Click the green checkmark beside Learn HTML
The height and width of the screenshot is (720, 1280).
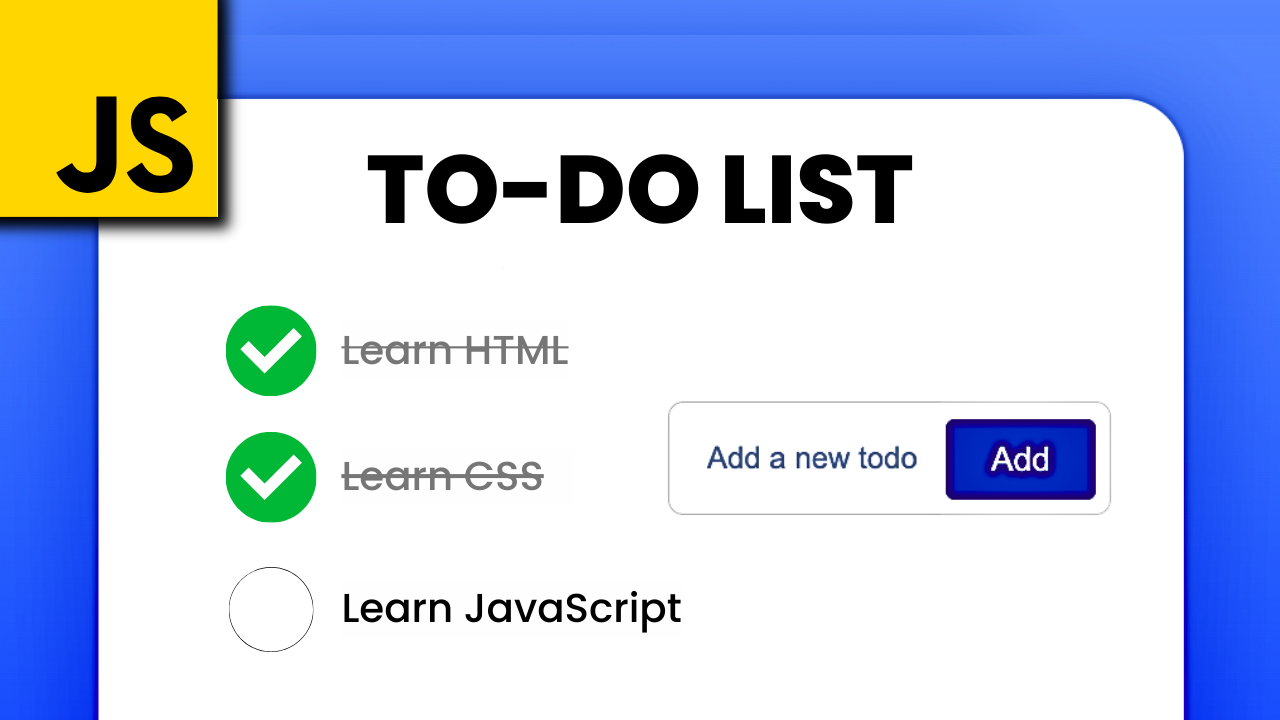tap(271, 350)
